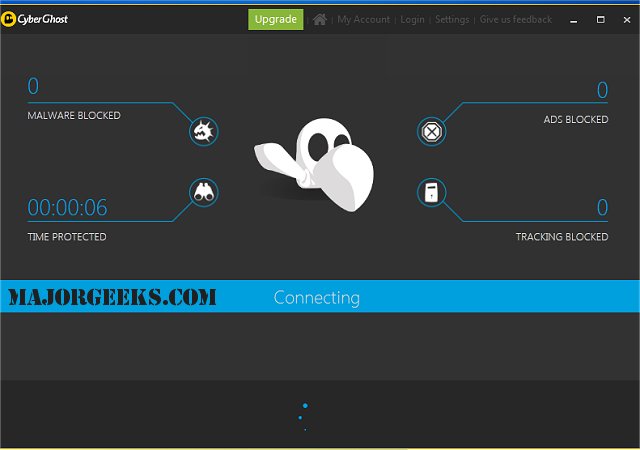
Task: Close the CyberGhost window
Action: (x=627, y=20)
